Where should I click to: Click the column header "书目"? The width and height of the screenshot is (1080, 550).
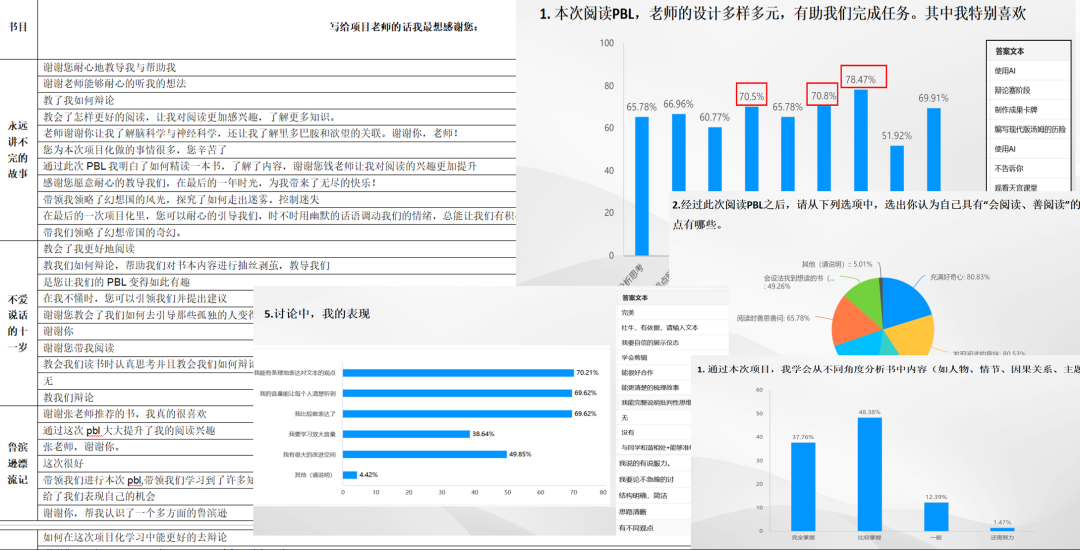(x=18, y=28)
